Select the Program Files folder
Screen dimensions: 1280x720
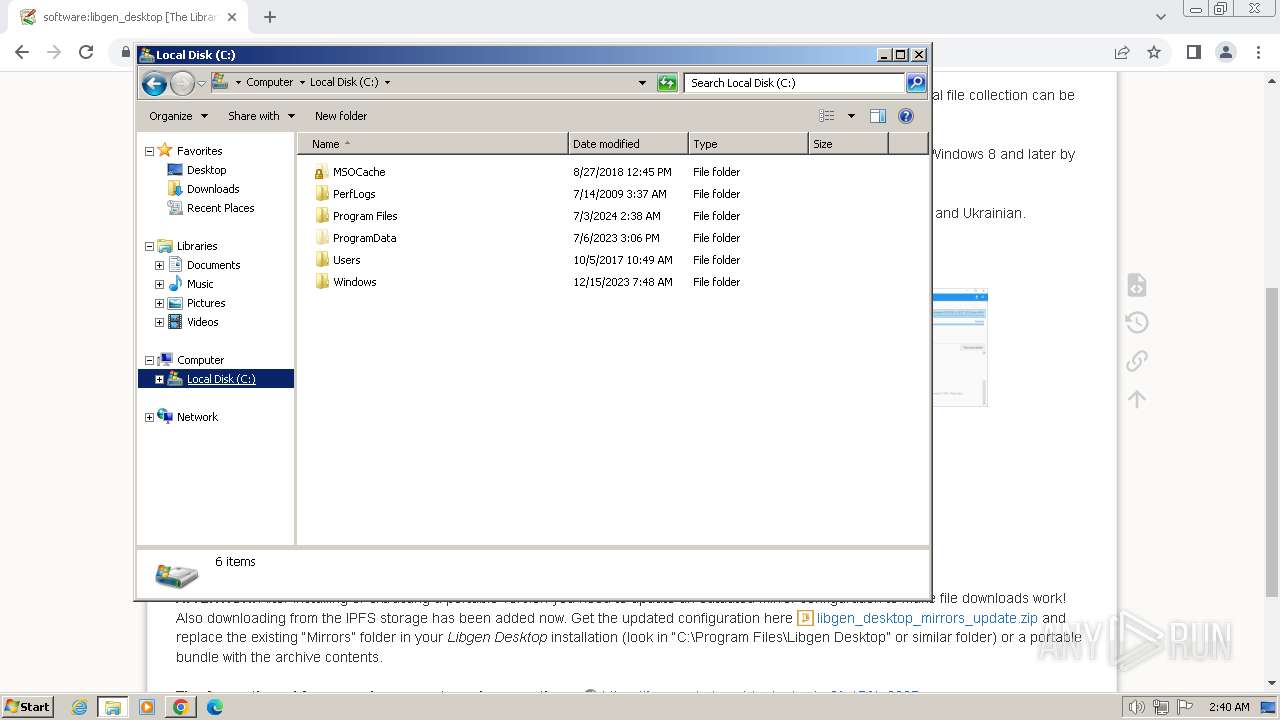coord(365,216)
